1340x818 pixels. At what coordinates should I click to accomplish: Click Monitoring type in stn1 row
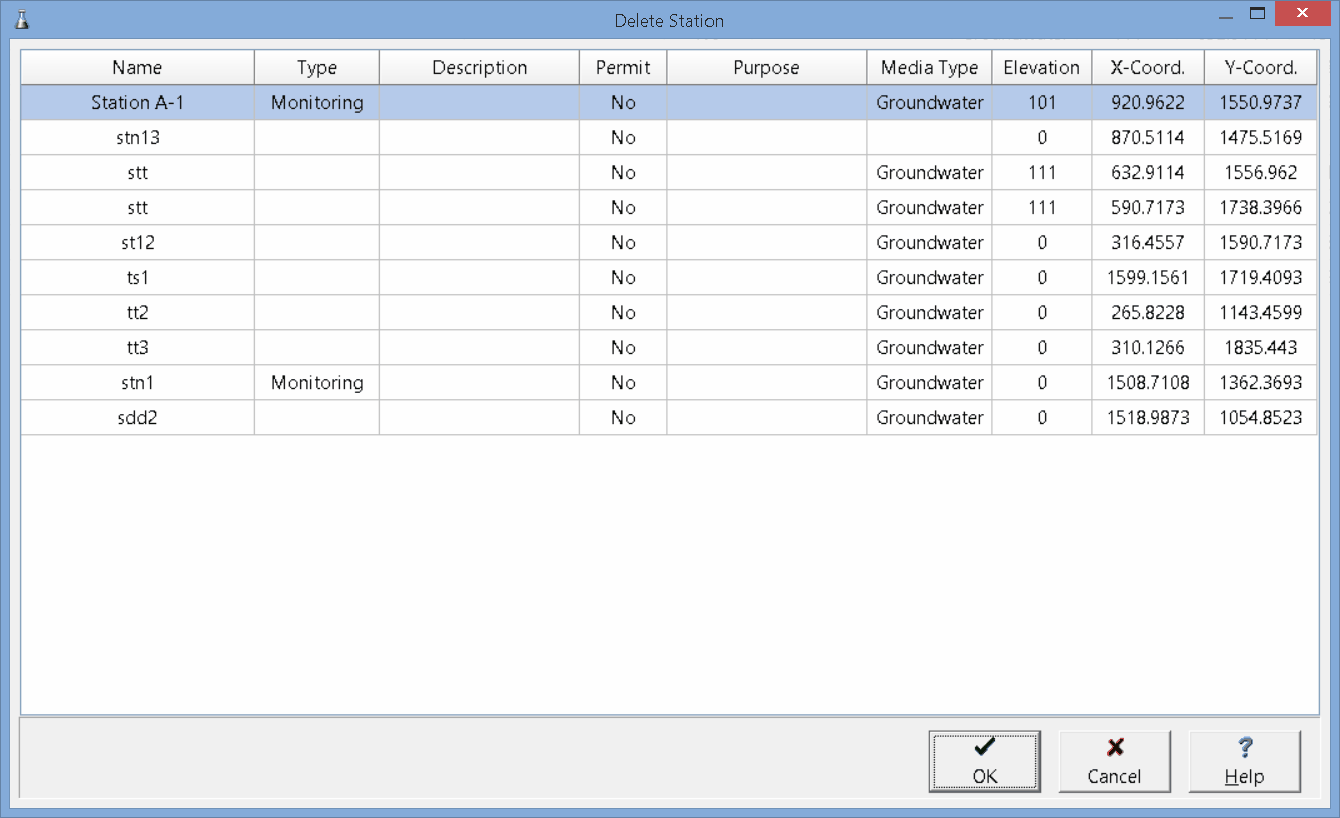pos(317,383)
